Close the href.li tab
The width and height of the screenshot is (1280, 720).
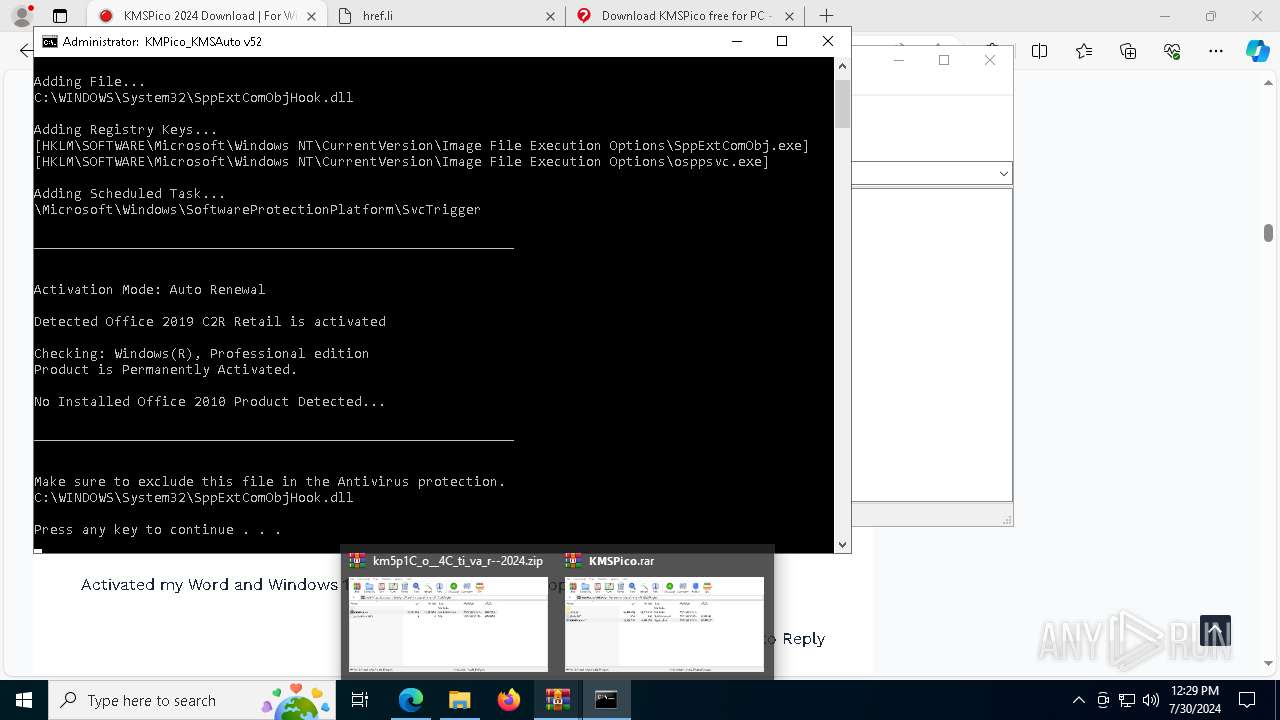coord(551,16)
